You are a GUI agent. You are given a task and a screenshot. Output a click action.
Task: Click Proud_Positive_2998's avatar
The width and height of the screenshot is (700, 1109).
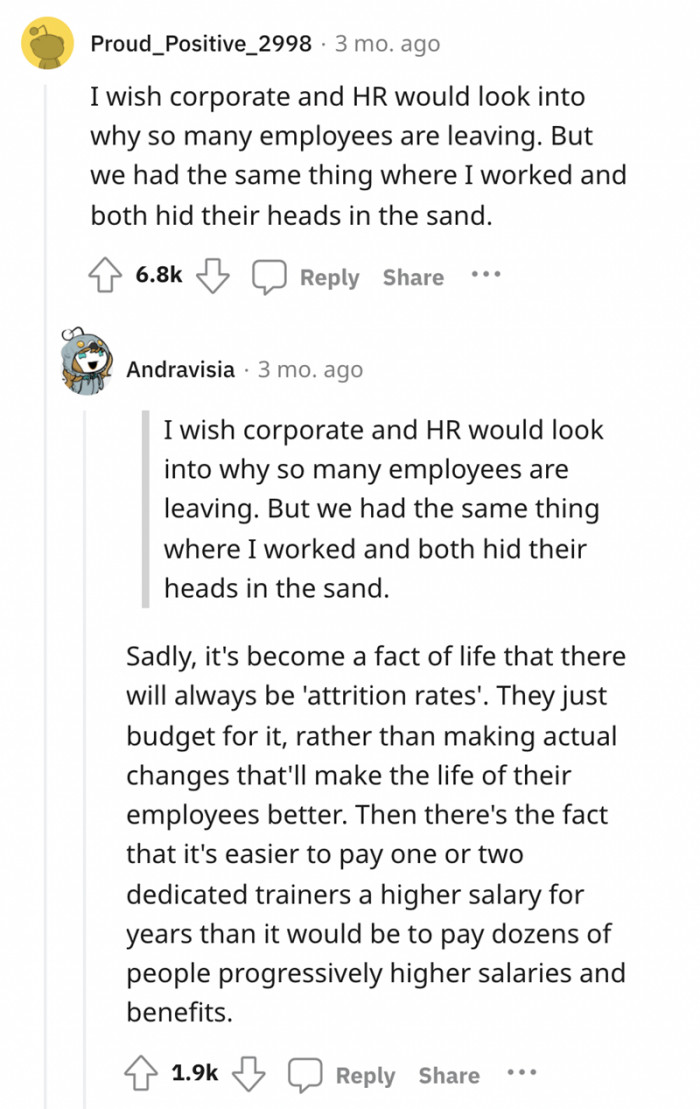44,43
